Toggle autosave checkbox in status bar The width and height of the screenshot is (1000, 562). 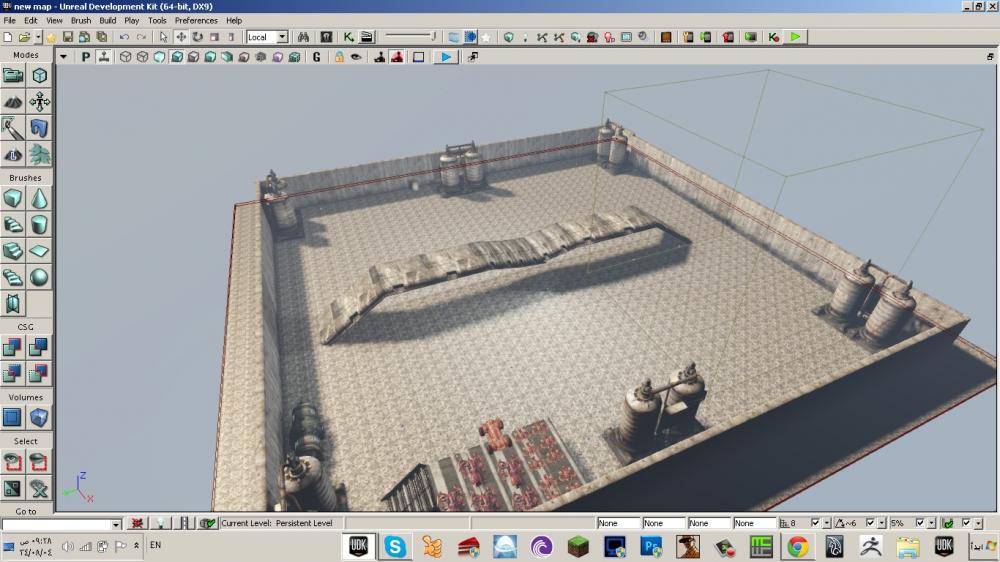(966, 522)
